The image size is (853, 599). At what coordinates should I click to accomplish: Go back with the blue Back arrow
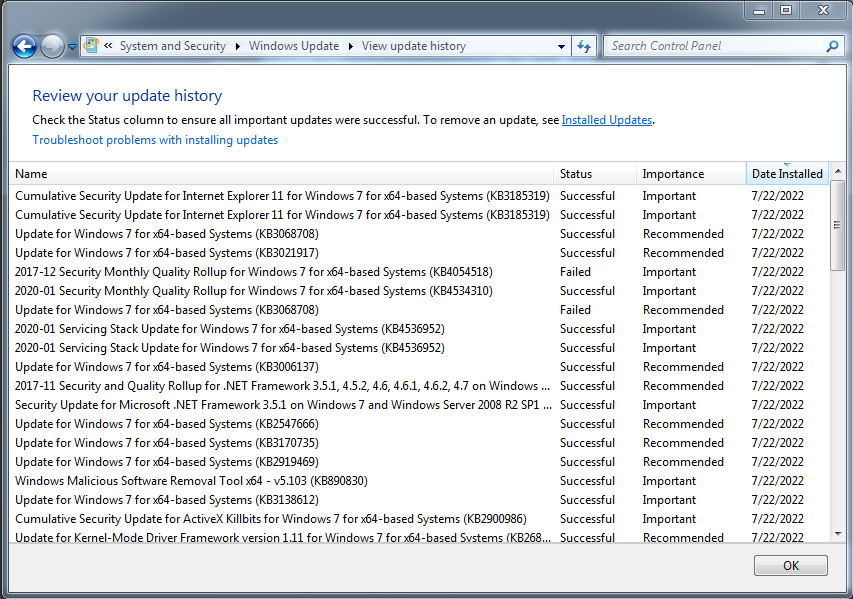pos(24,46)
